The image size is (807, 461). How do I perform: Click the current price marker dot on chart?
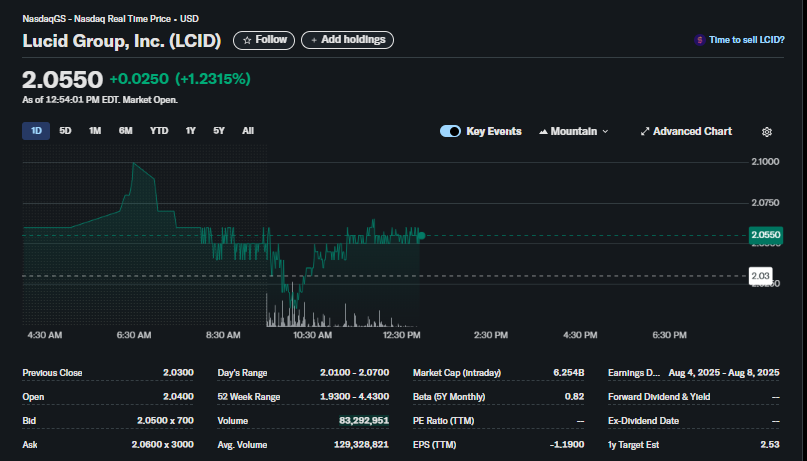click(x=421, y=236)
